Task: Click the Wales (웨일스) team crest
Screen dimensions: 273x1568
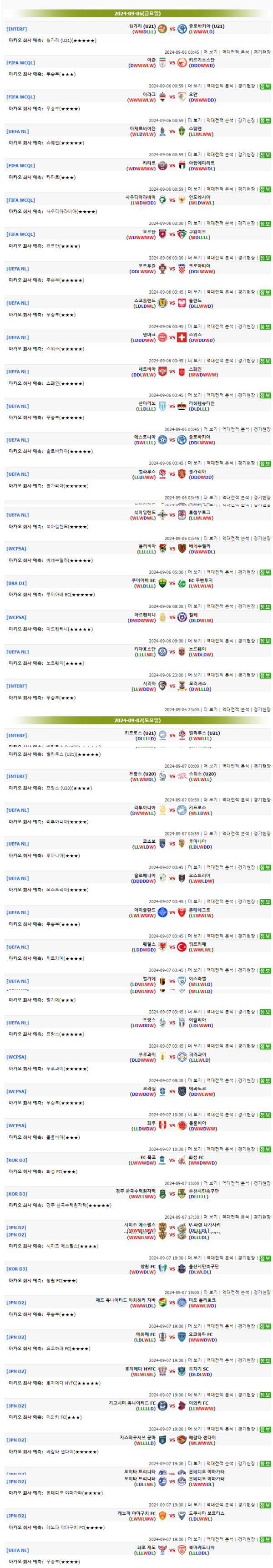Action: [162, 947]
